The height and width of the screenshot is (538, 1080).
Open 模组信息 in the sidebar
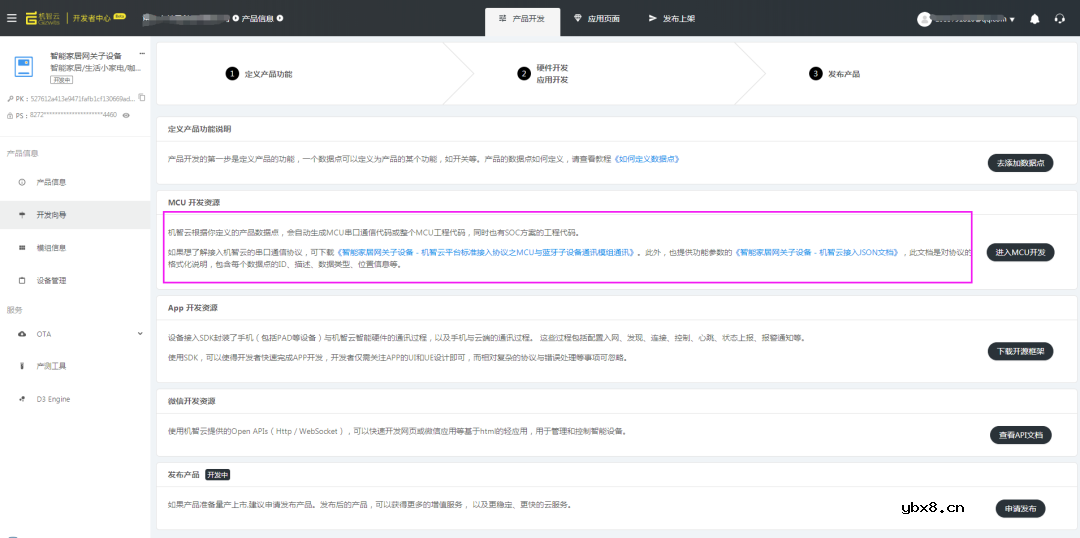tap(75, 247)
